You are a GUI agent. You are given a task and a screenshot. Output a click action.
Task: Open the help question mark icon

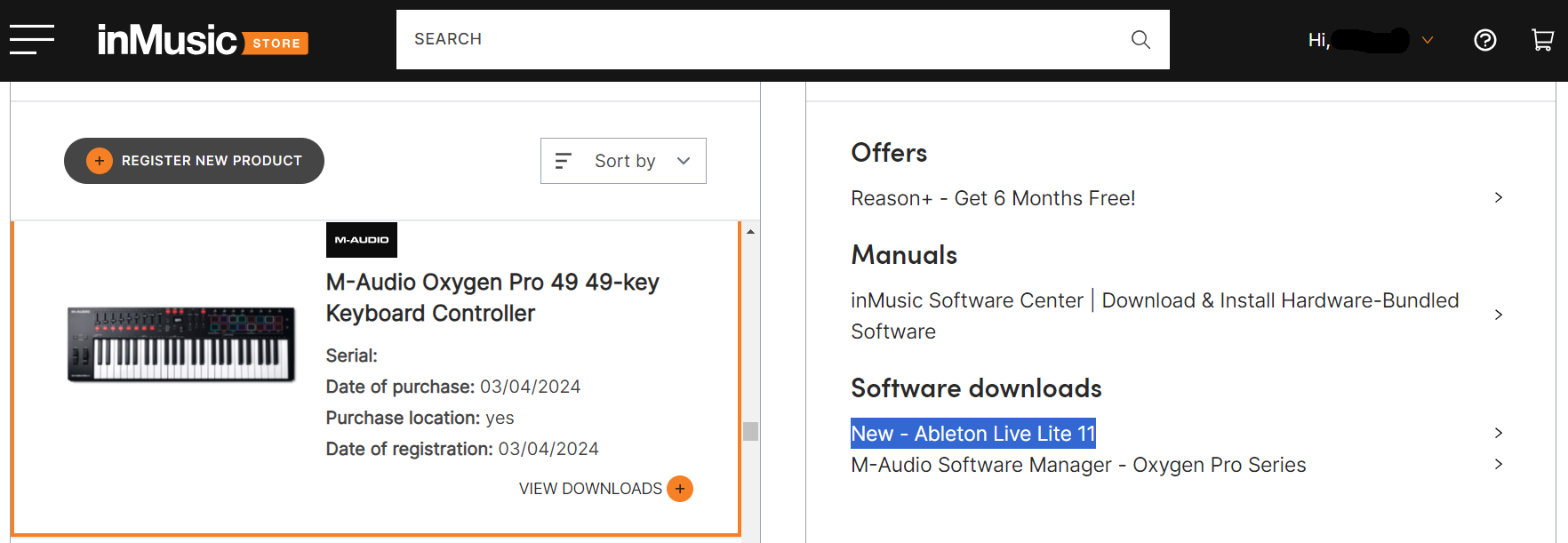coord(1485,40)
